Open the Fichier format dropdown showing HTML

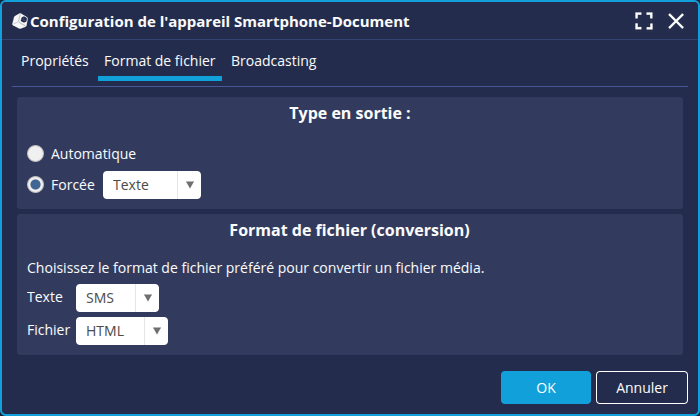tap(122, 331)
